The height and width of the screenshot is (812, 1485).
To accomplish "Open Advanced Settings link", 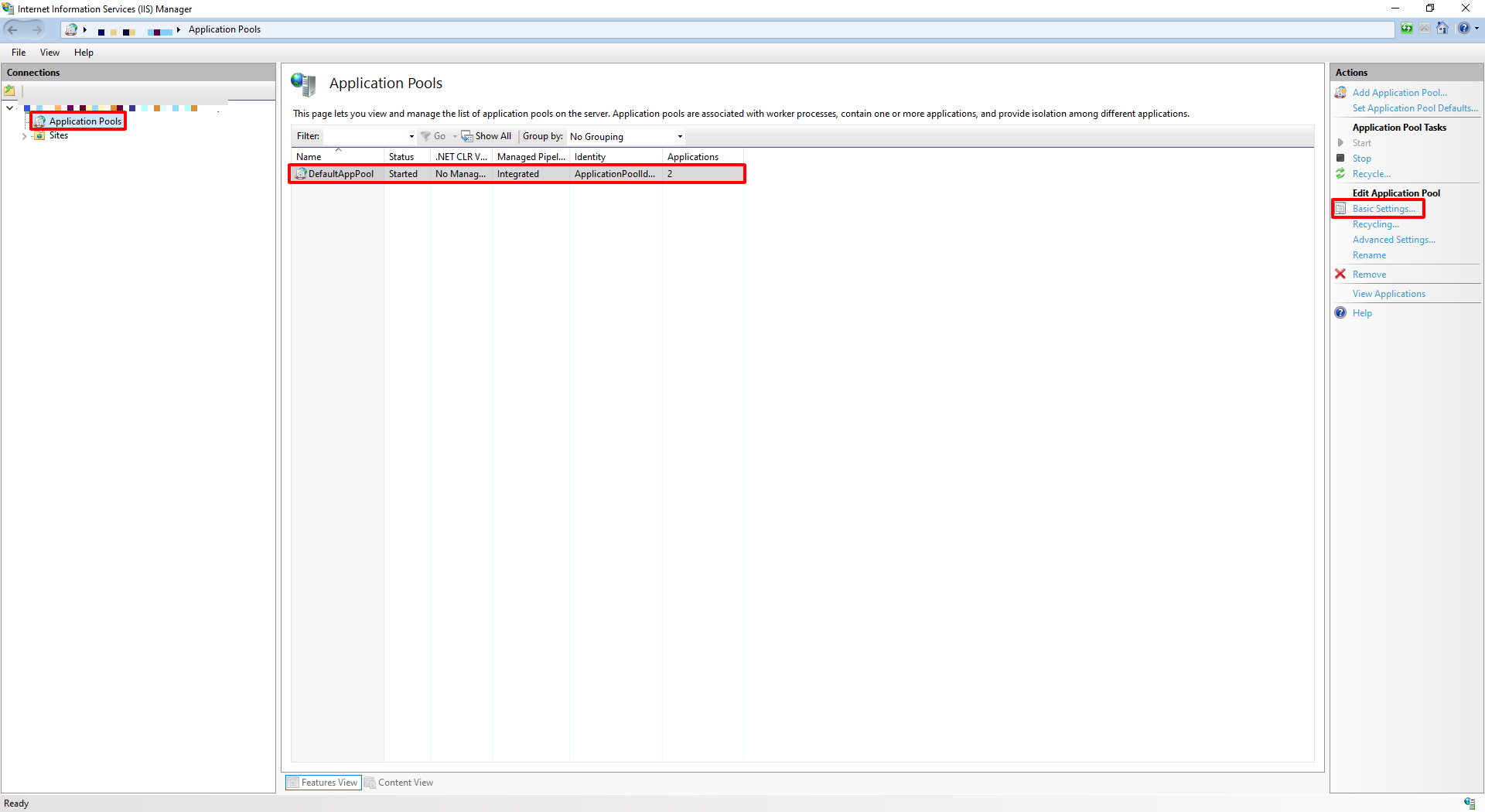I will pyautogui.click(x=1394, y=240).
